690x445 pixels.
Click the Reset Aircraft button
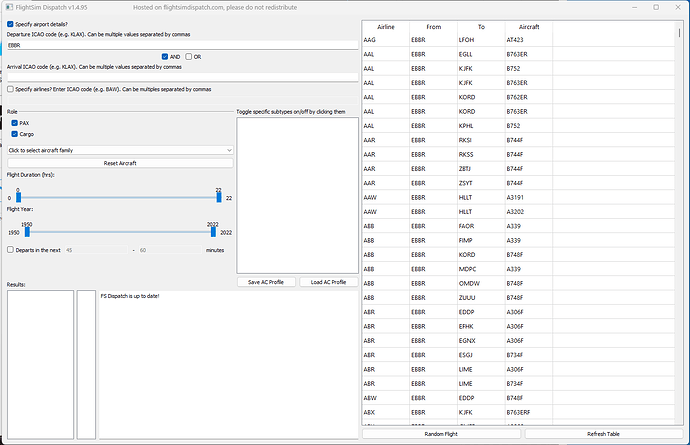[x=120, y=163]
